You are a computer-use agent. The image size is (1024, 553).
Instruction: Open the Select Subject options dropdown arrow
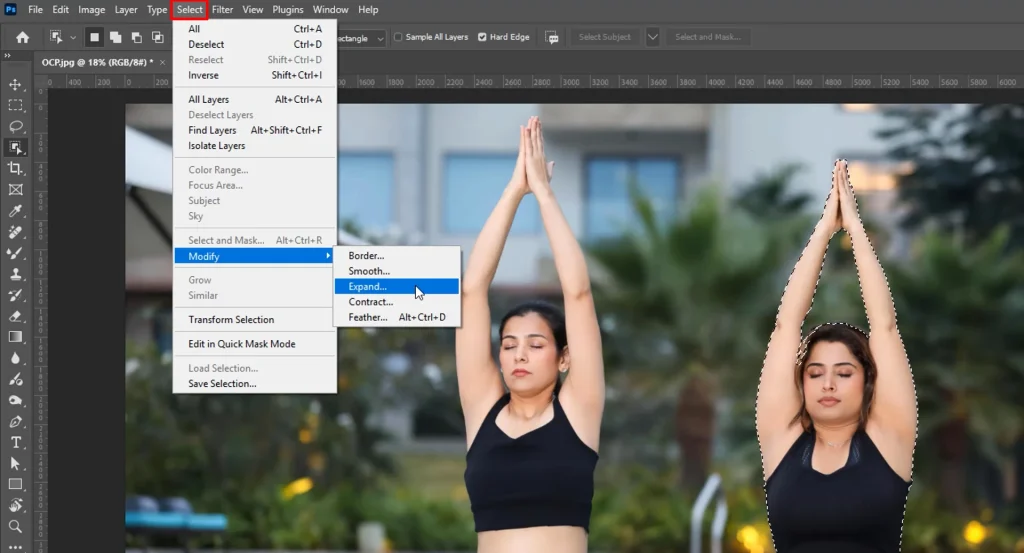tap(652, 37)
